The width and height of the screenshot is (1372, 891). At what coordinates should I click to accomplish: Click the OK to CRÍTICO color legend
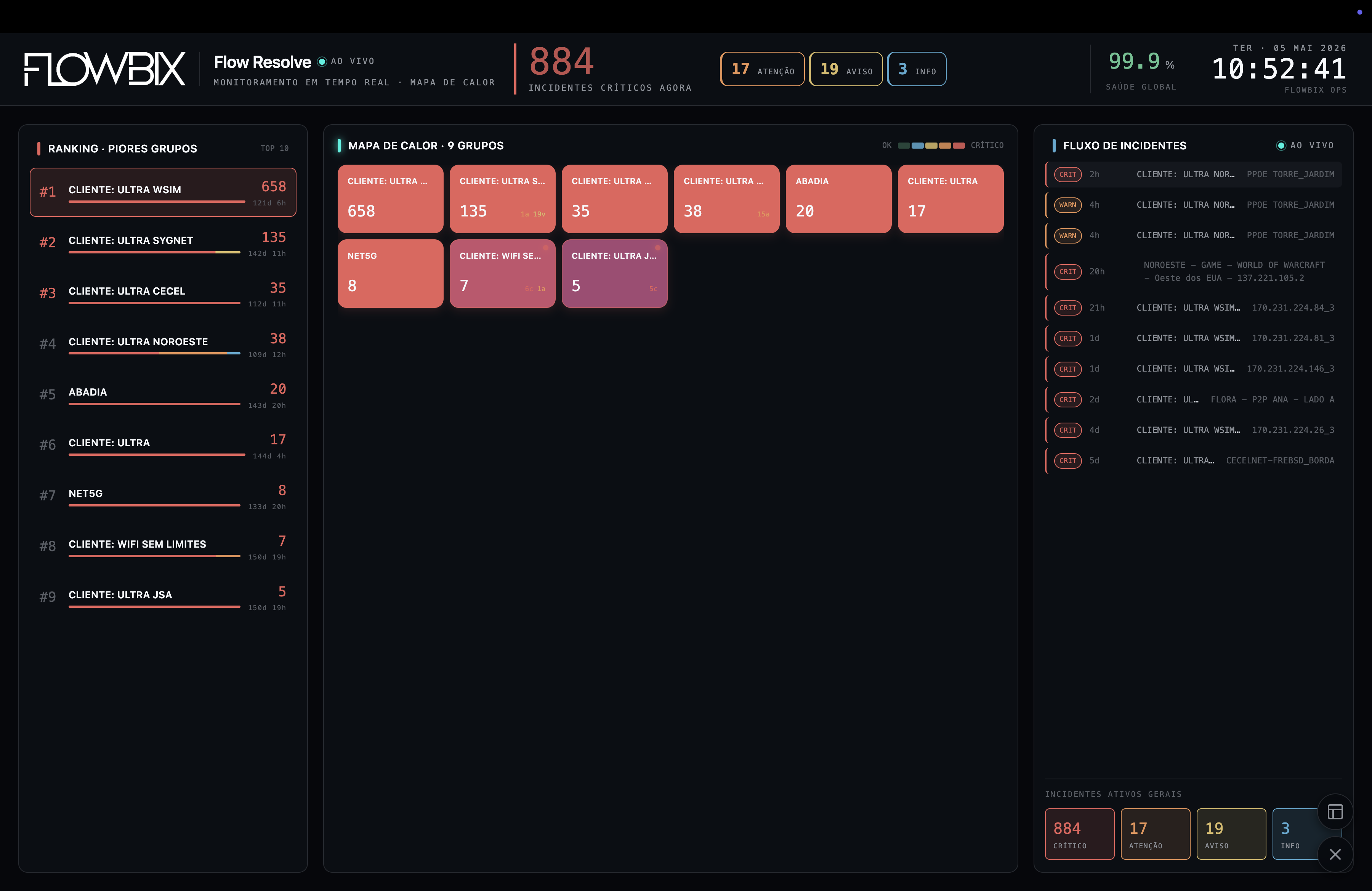[x=942, y=145]
